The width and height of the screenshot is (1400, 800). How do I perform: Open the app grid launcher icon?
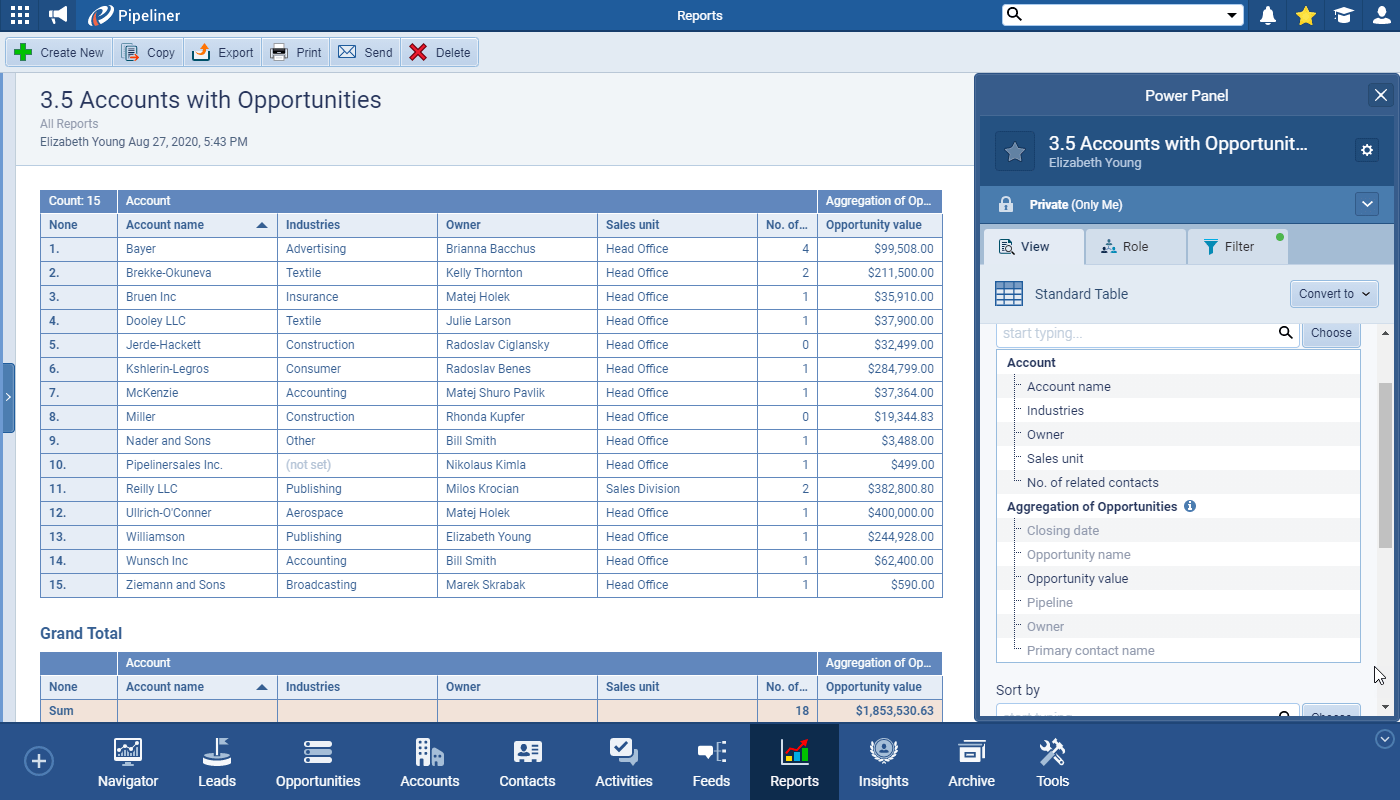point(19,15)
